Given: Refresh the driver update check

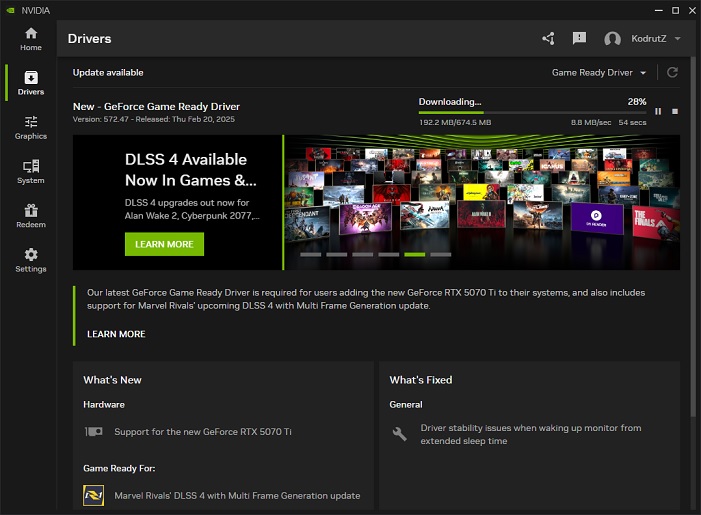Looking at the screenshot, I should (x=673, y=73).
